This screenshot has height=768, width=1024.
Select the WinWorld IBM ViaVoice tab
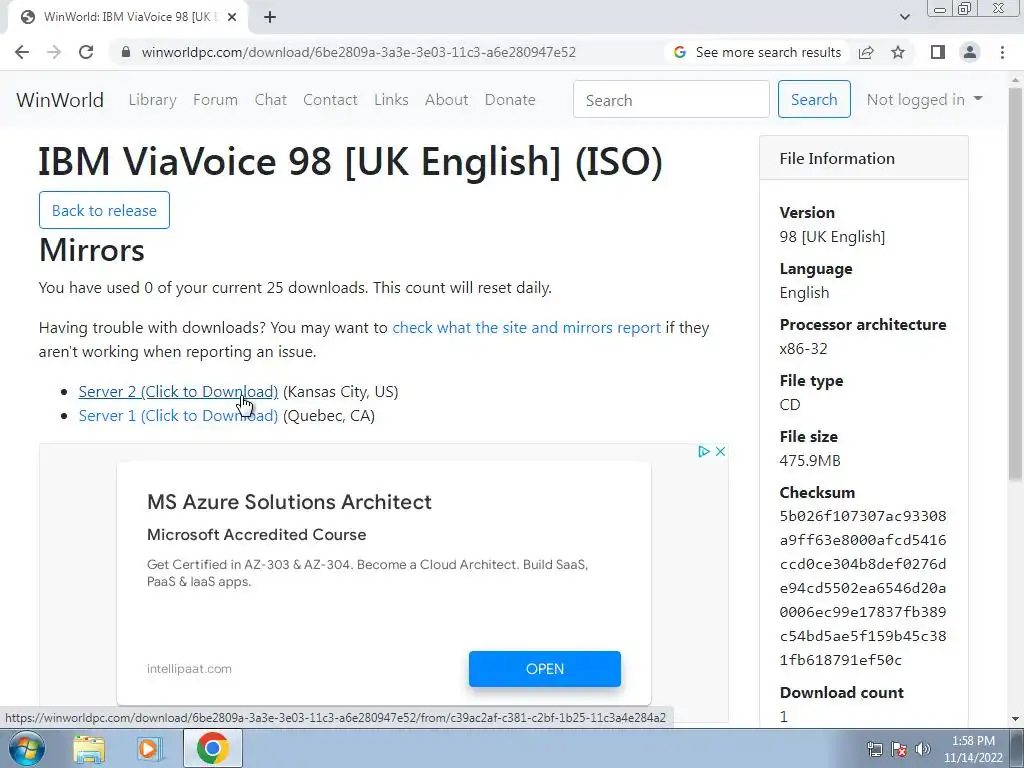tap(127, 17)
